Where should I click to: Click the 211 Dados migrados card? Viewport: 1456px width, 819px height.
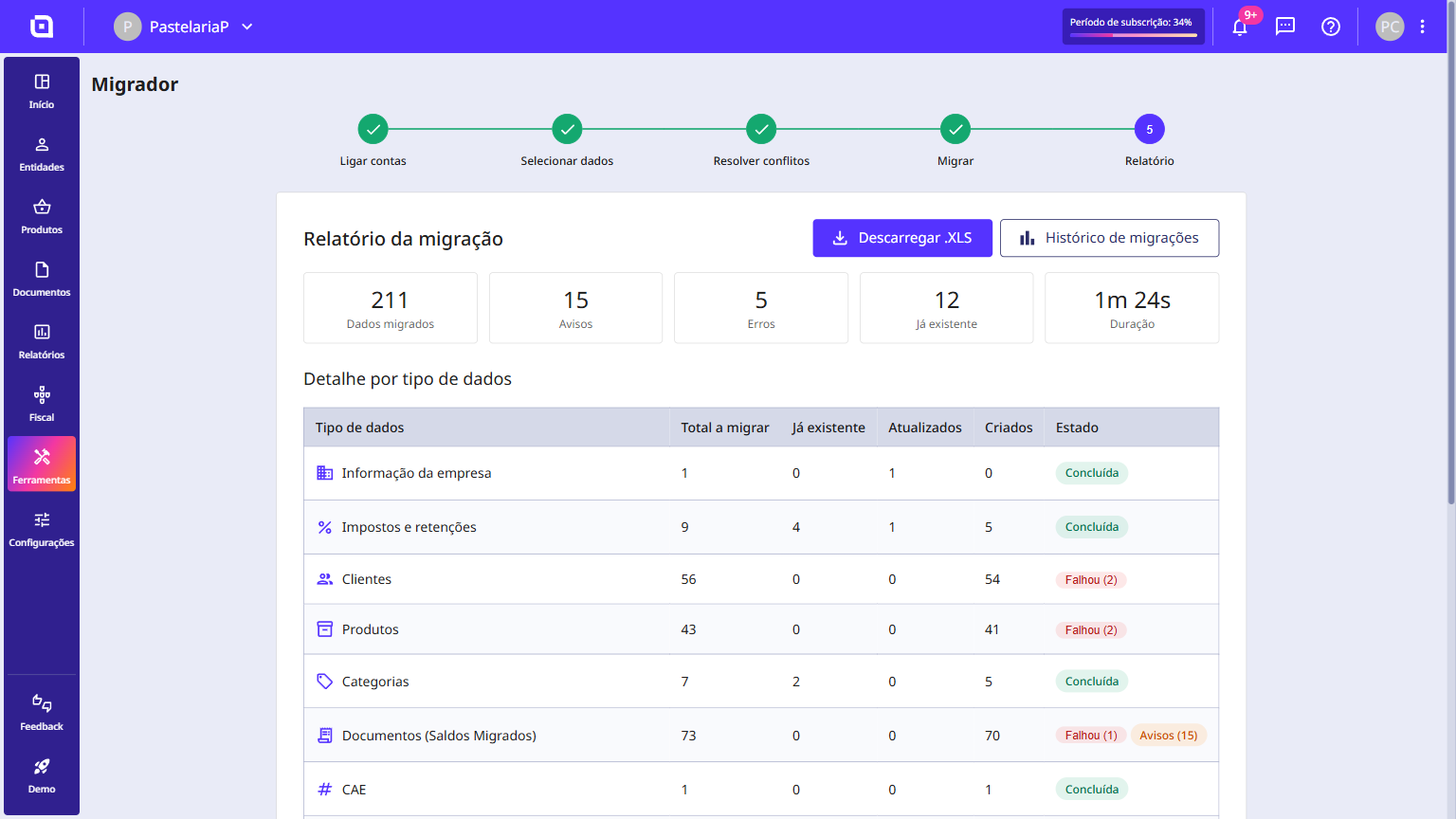tap(391, 308)
